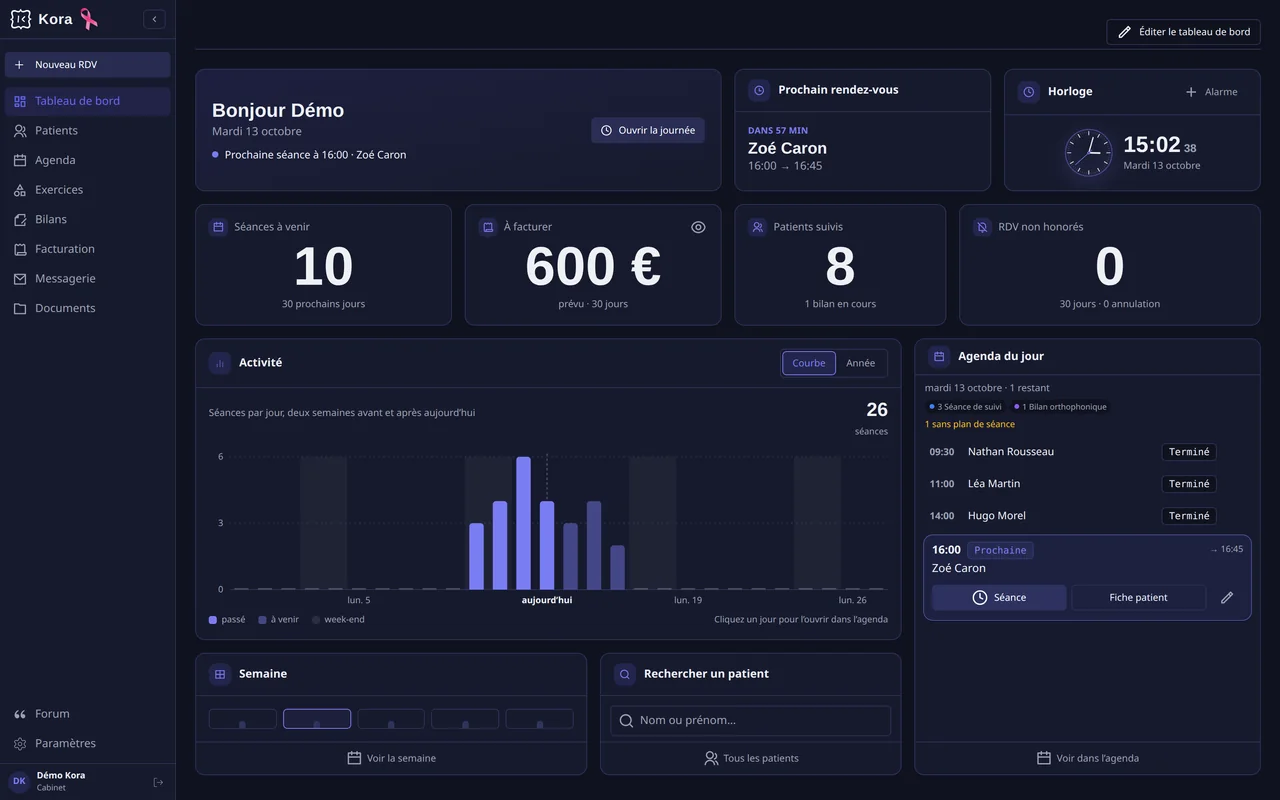Toggle the eye icon in À facturer card
Screen dimensions: 1280x800
[698, 227]
